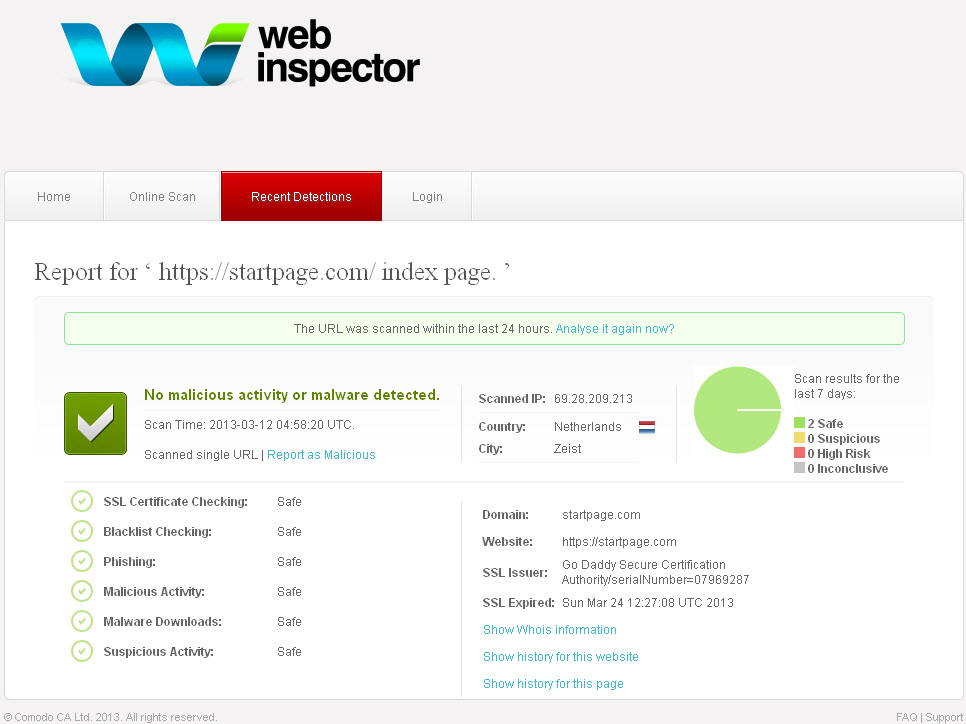Click the Safe result for Blacklist Checking
This screenshot has height=724, width=966.
point(289,531)
